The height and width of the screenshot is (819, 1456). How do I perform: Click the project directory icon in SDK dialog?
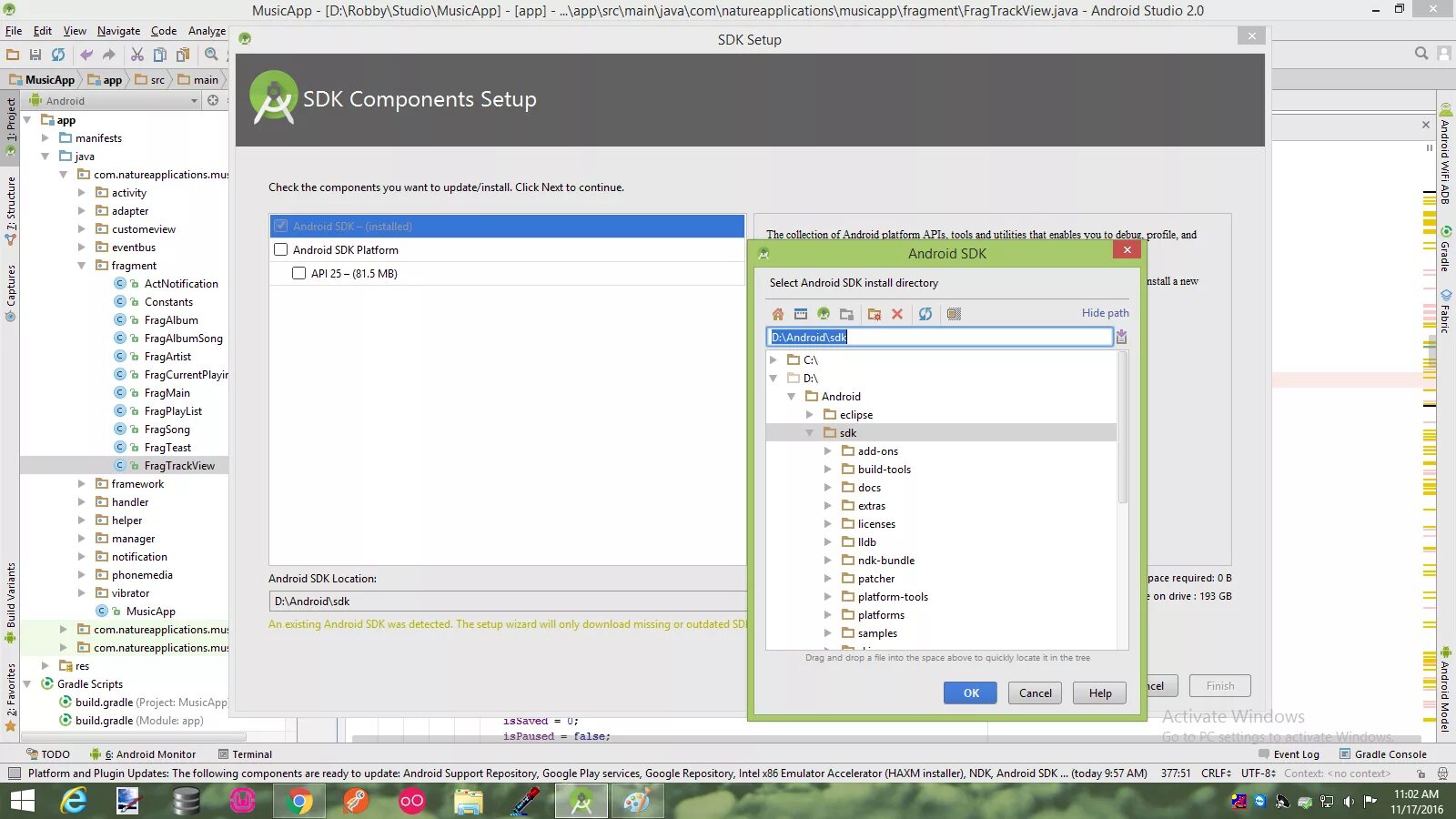pyautogui.click(x=824, y=314)
